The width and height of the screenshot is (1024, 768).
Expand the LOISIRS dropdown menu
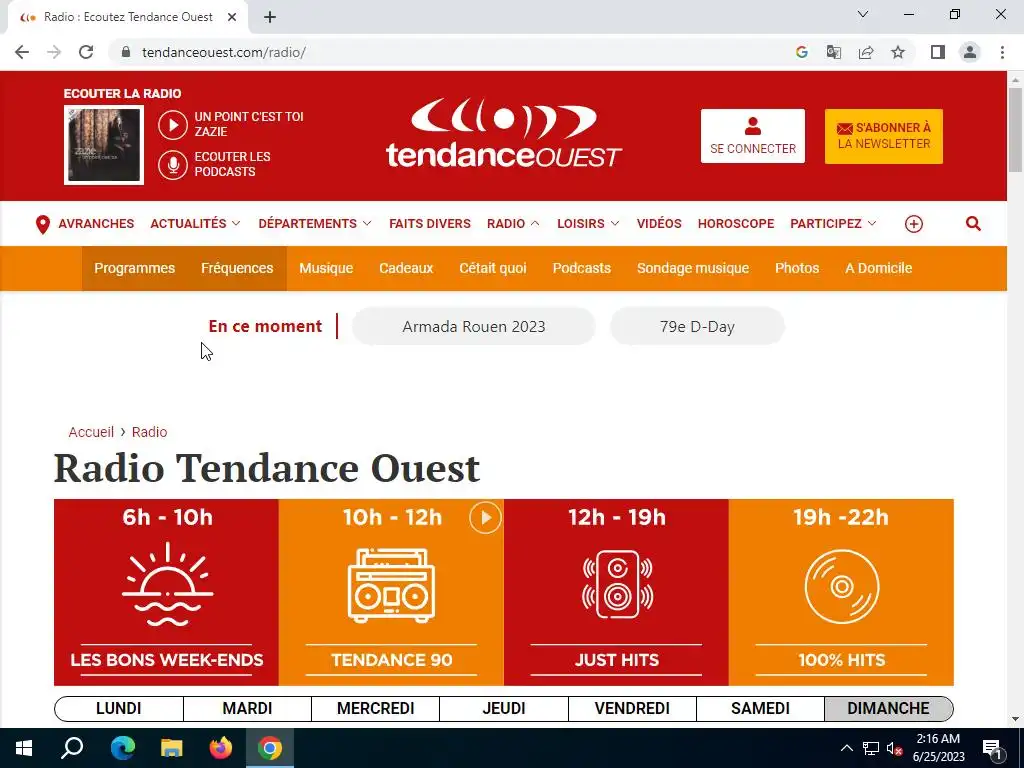(588, 223)
